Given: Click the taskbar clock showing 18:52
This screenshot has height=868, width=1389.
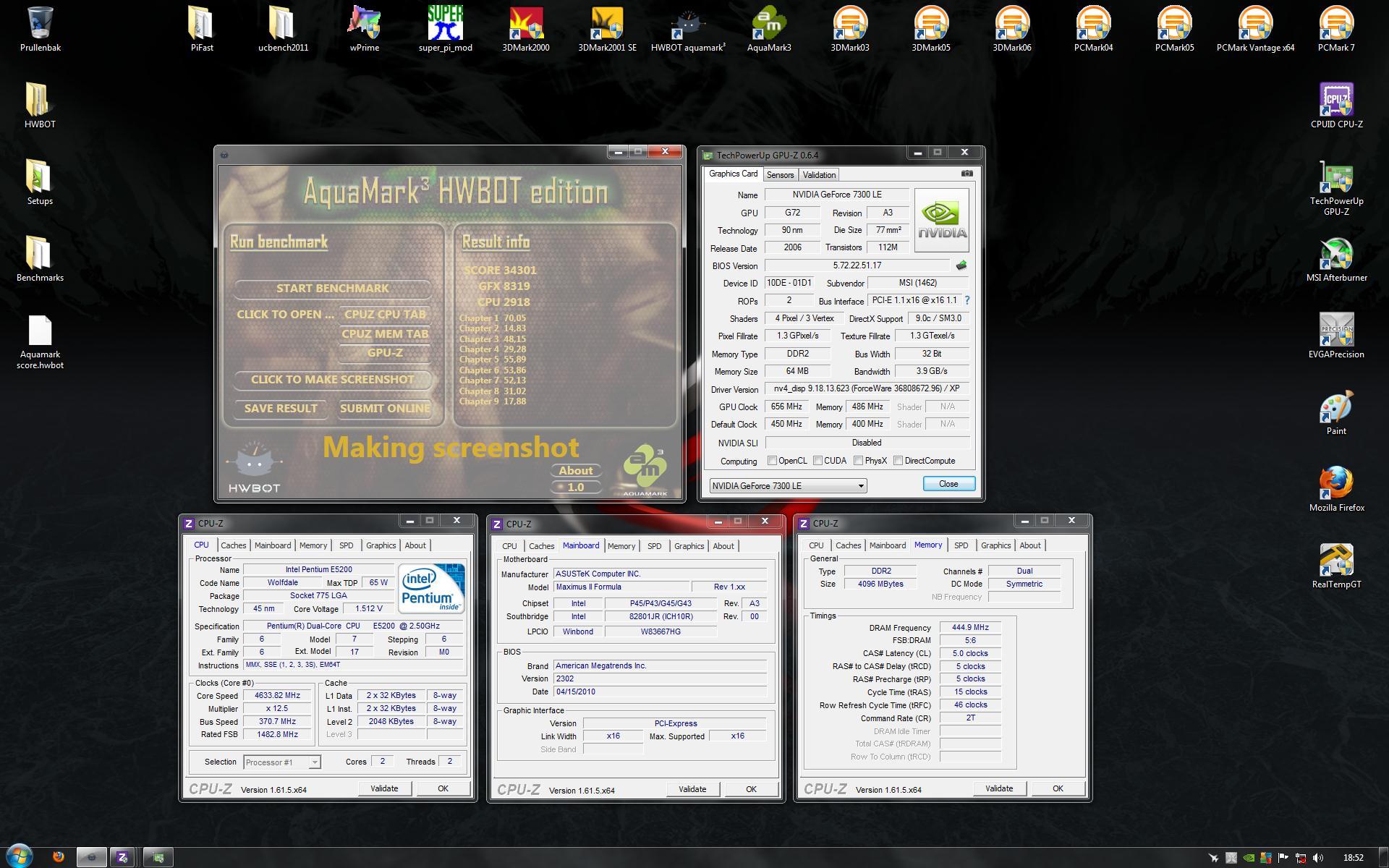Looking at the screenshot, I should point(1353,858).
